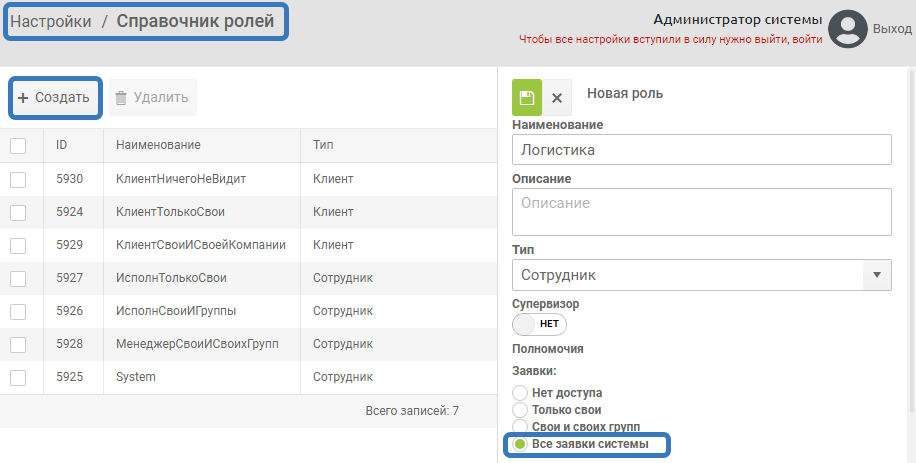Open the МенеджерСвоиИСвоихГрупп role row

point(197,344)
